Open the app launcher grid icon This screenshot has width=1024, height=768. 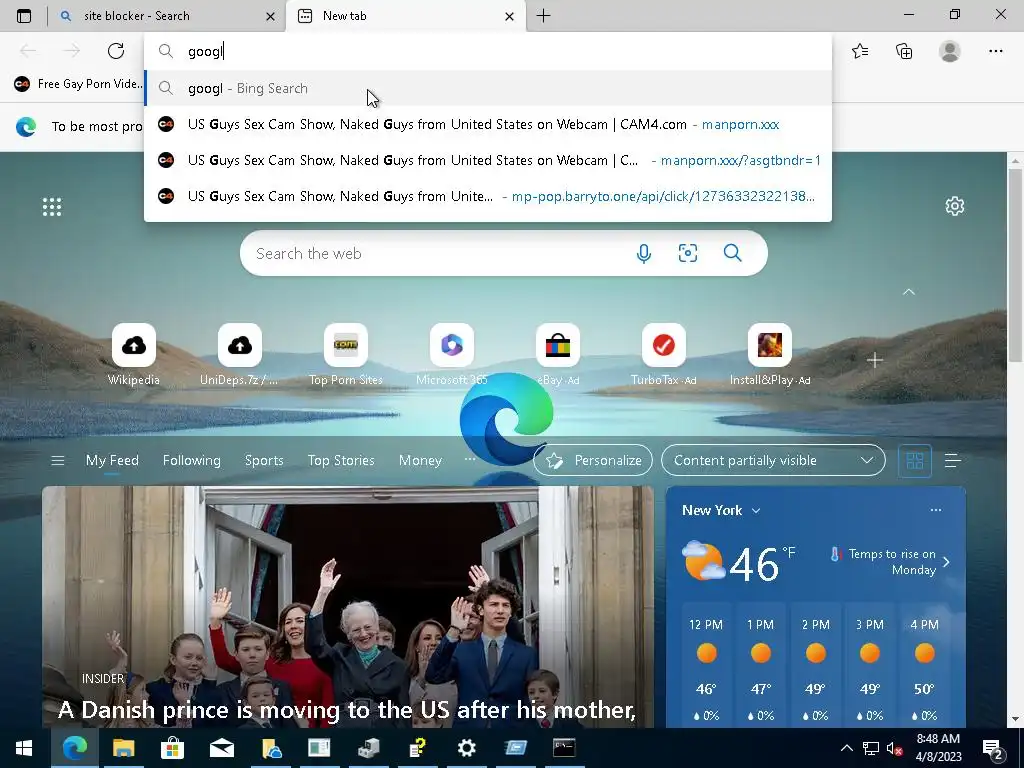click(x=52, y=207)
